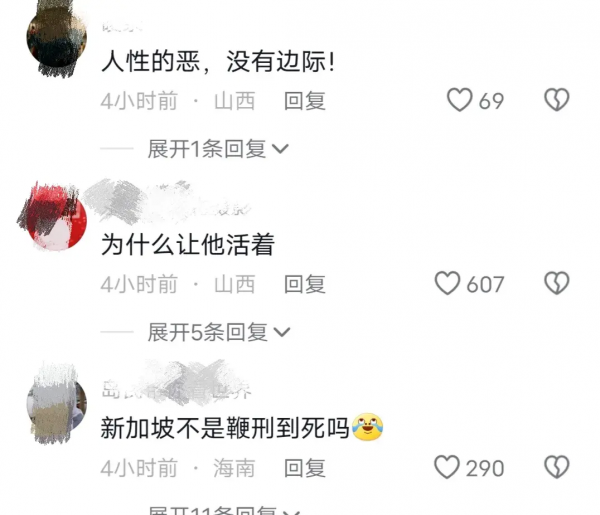
Task: Expand 展开5条回复 under second comment
Action: pos(219,332)
